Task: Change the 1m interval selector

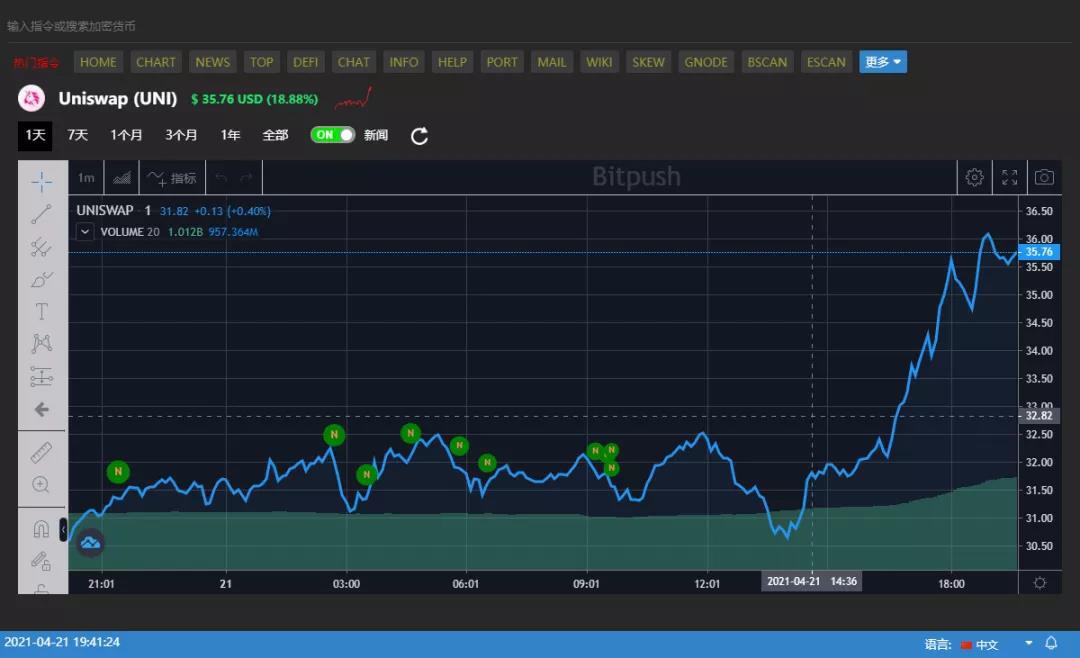Action: pyautogui.click(x=86, y=178)
